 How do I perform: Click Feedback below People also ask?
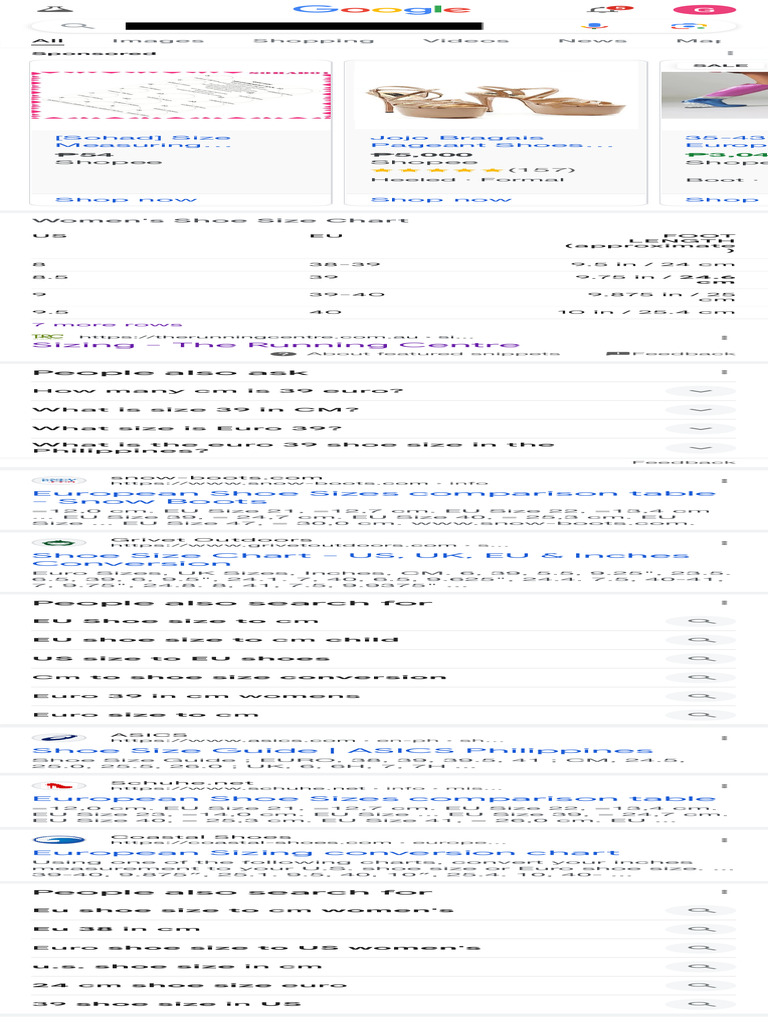click(x=684, y=462)
